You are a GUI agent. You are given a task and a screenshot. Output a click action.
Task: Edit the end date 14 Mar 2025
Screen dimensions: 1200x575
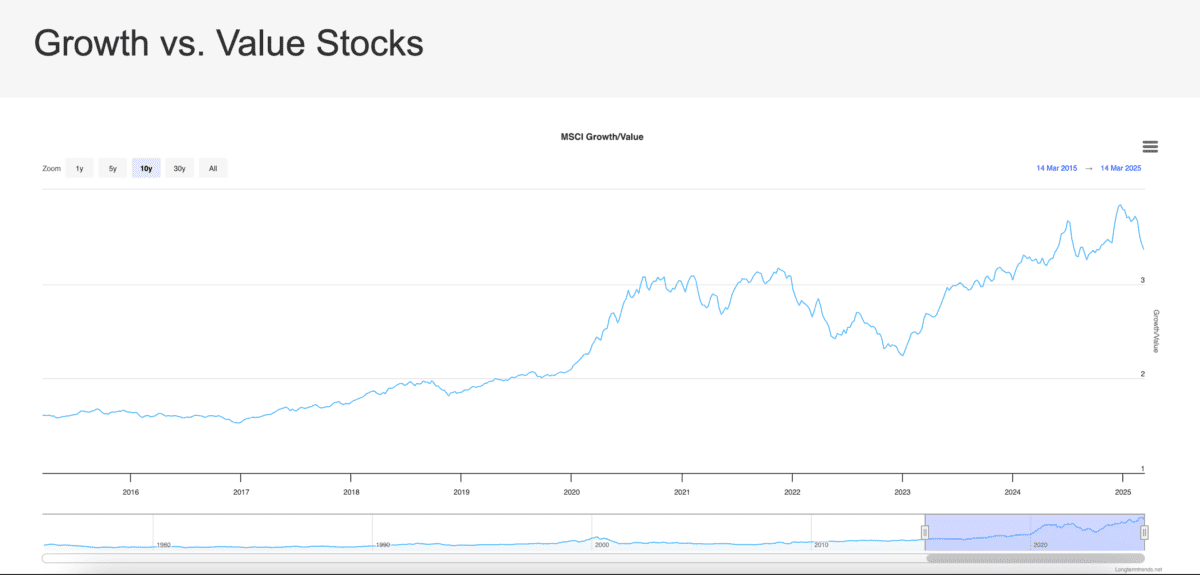click(1120, 169)
